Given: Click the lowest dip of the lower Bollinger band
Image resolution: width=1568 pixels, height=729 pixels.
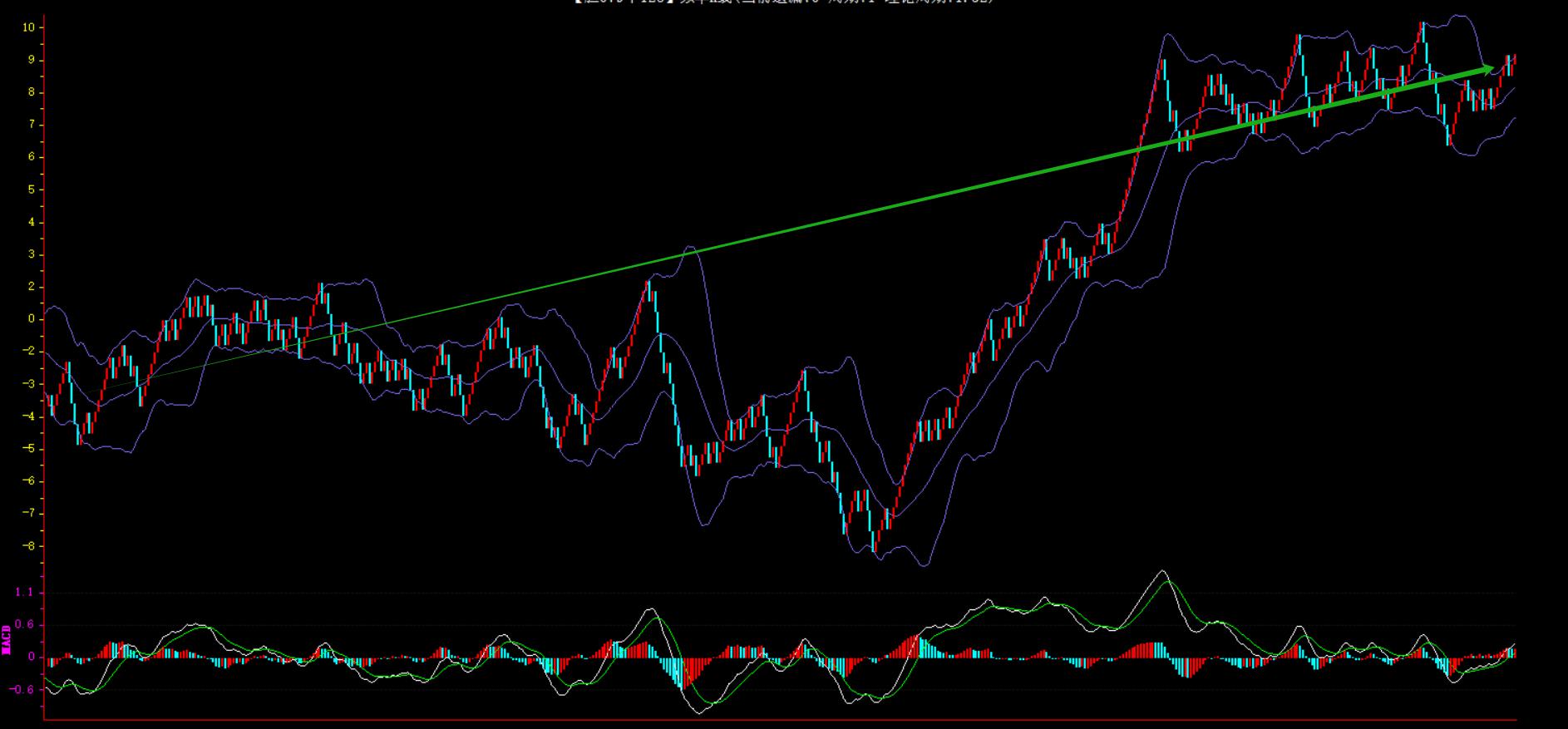Looking at the screenshot, I should pyautogui.click(x=924, y=565).
